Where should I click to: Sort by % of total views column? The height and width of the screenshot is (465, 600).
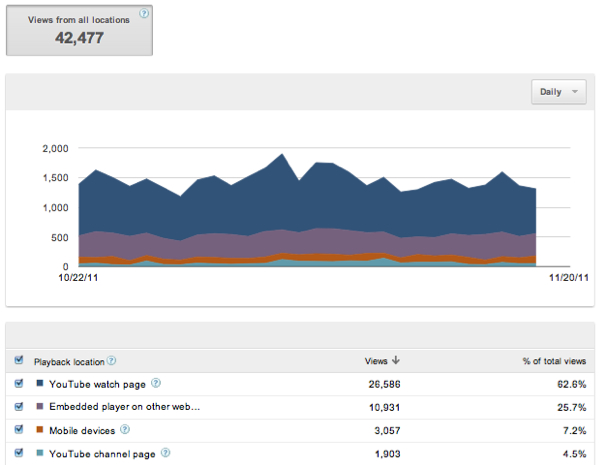pos(552,361)
